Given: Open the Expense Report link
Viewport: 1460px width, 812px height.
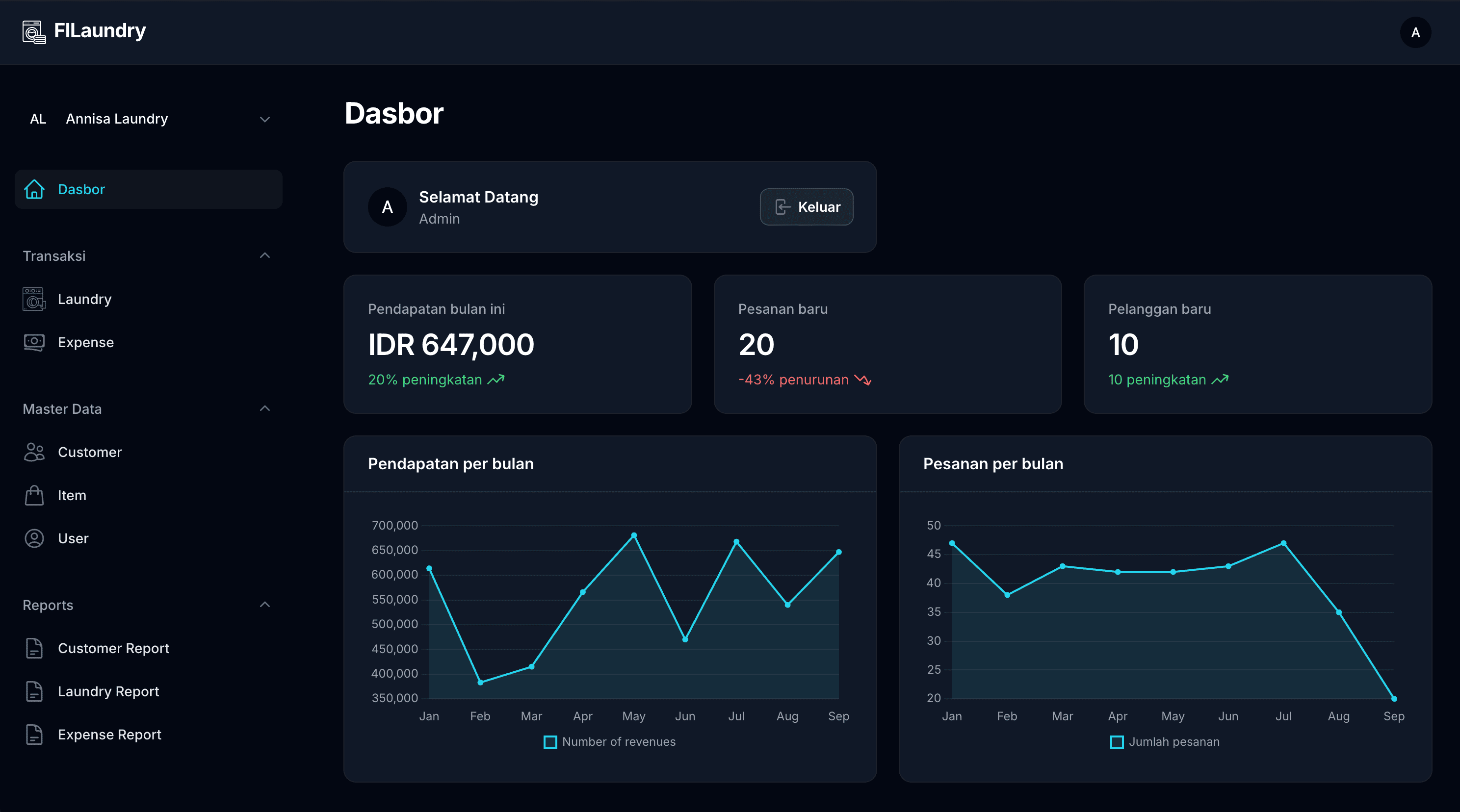Looking at the screenshot, I should coord(149,735).
